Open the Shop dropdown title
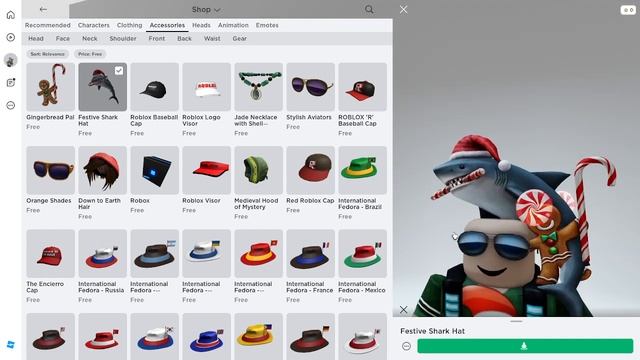Image resolution: width=640 pixels, height=360 pixels. [x=206, y=9]
